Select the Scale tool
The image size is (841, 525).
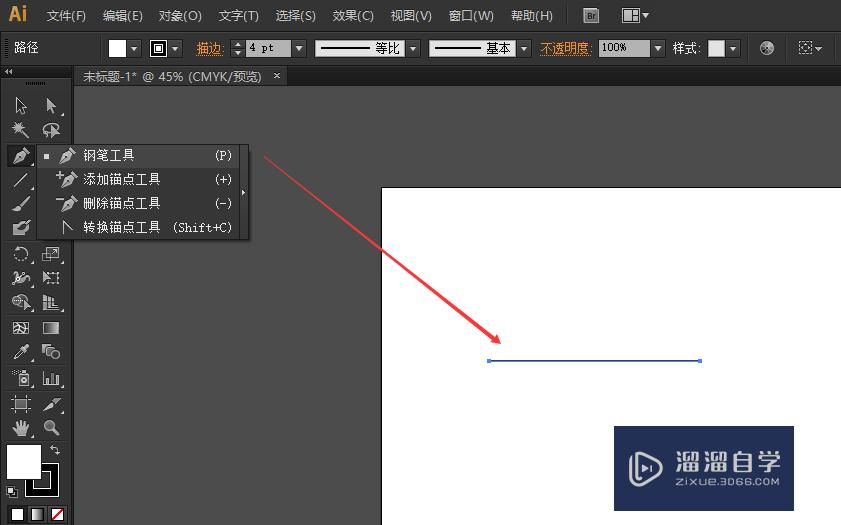pyautogui.click(x=51, y=254)
